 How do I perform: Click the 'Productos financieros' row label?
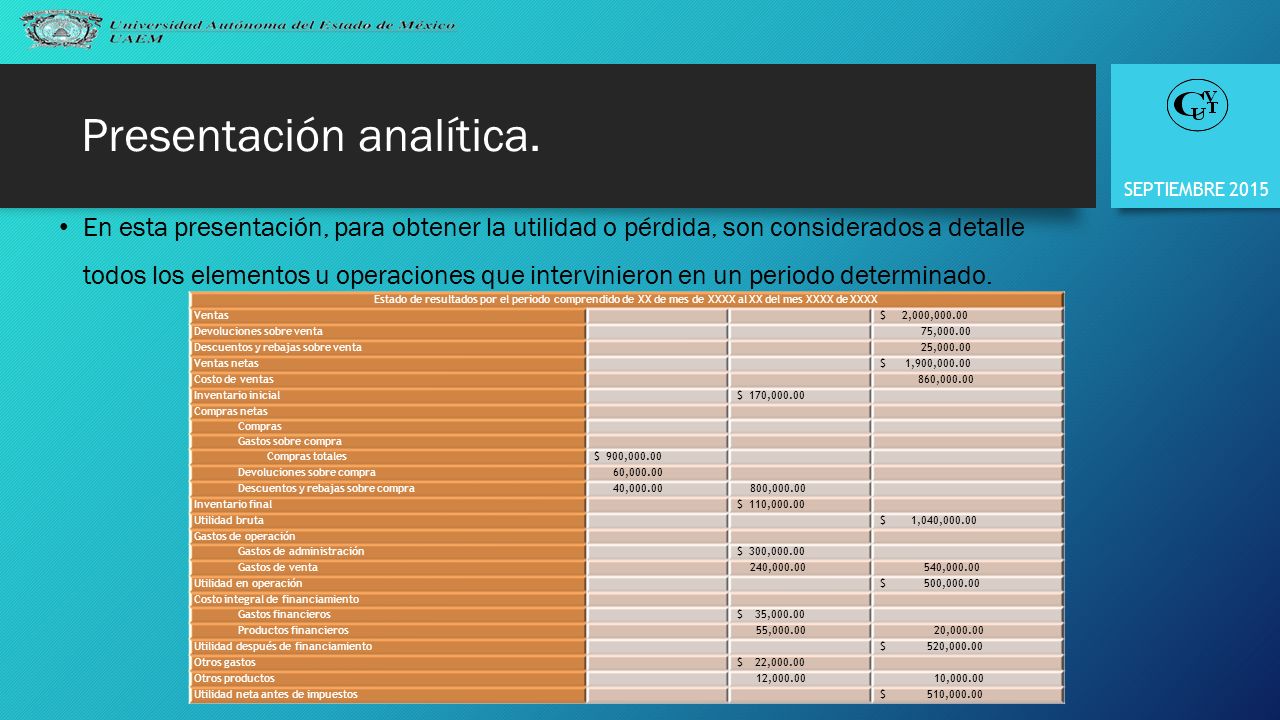(292, 630)
